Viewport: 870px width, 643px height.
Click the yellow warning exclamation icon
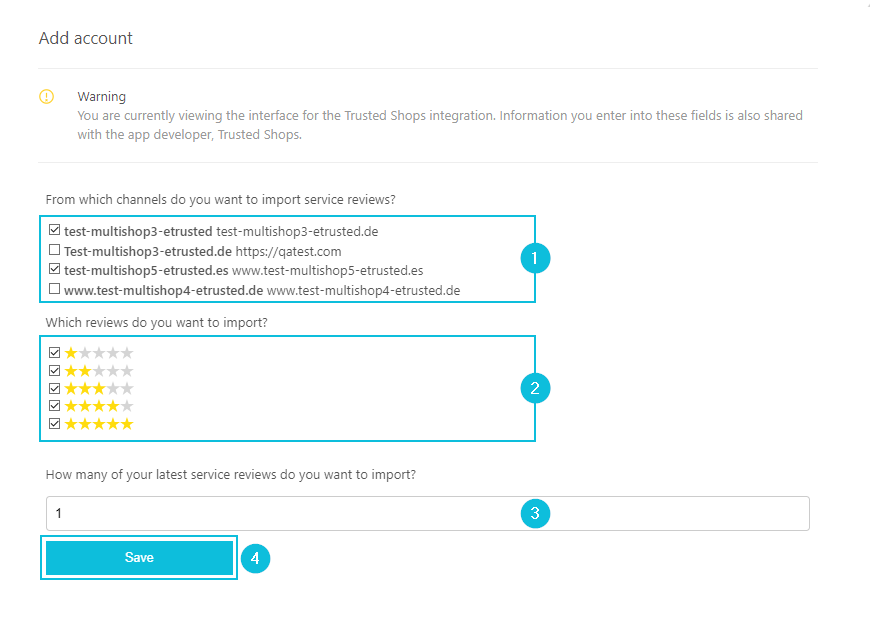point(47,97)
